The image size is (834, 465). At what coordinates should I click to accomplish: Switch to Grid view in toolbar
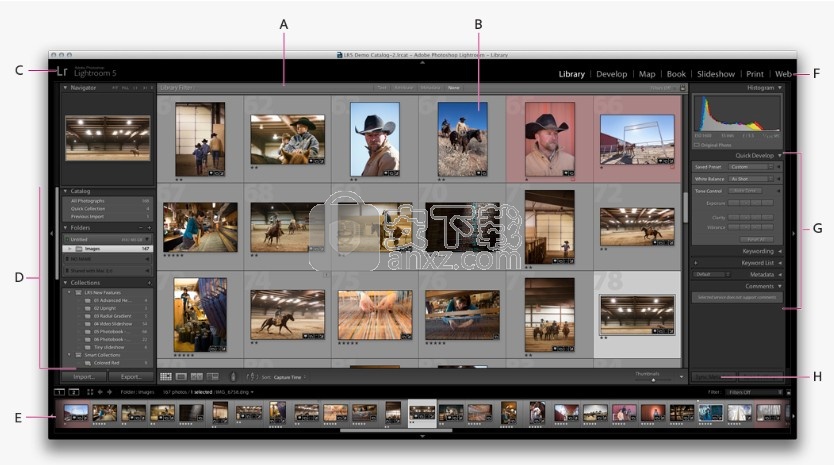[x=166, y=377]
